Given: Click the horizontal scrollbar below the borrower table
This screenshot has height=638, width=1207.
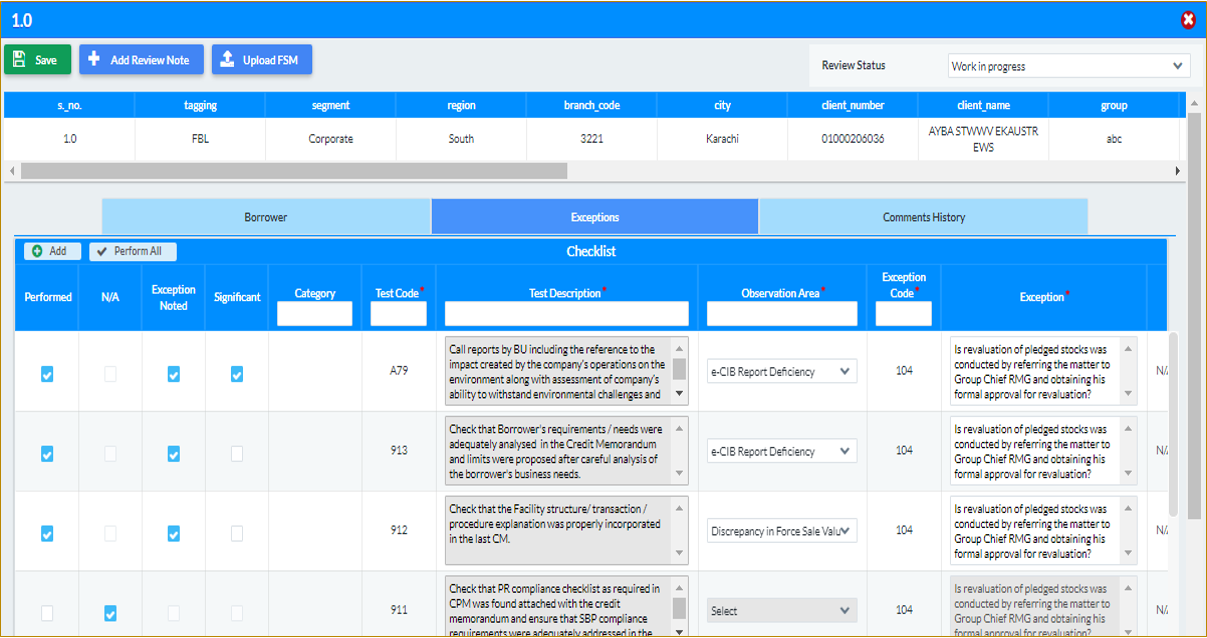Looking at the screenshot, I should pos(290,171).
